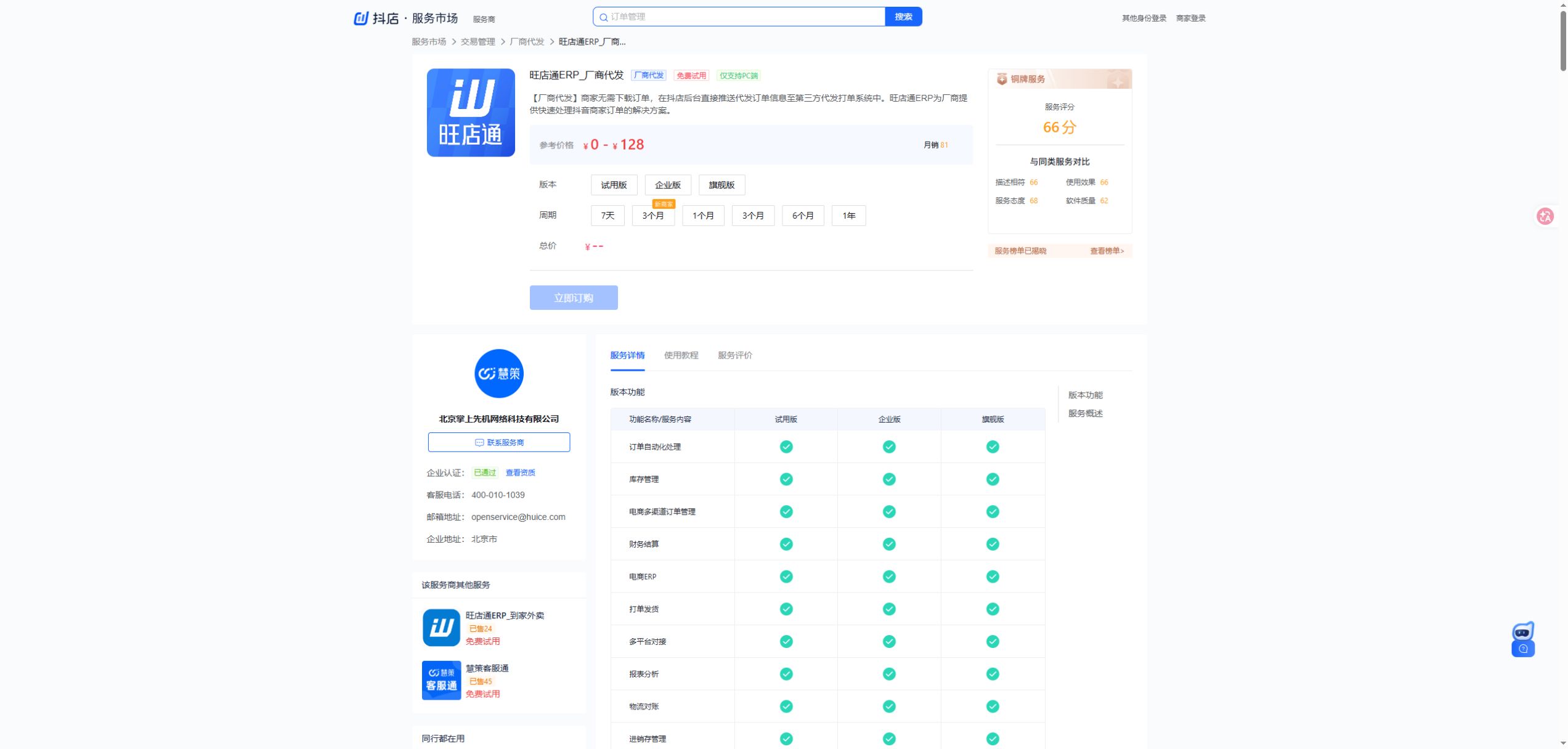This screenshot has width=1568, height=749.
Task: Click 报表分析 checkmark under 试用版
Action: (786, 674)
